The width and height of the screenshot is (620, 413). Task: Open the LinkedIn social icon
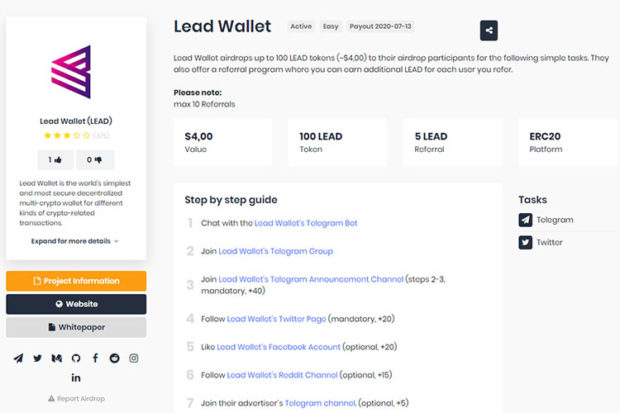76,377
